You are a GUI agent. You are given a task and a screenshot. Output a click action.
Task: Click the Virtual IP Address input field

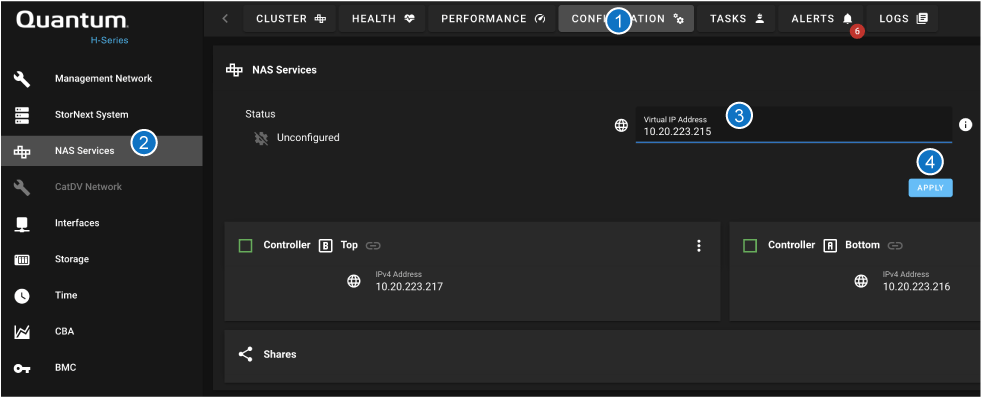794,125
